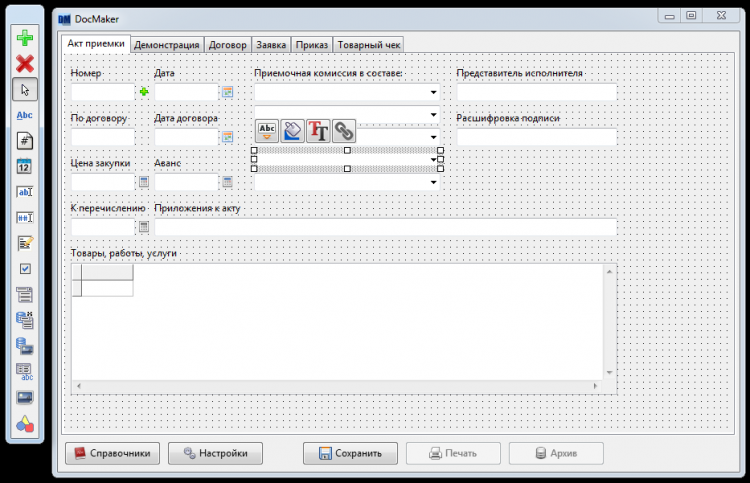
Task: Open the Приказ tab
Action: (312, 45)
